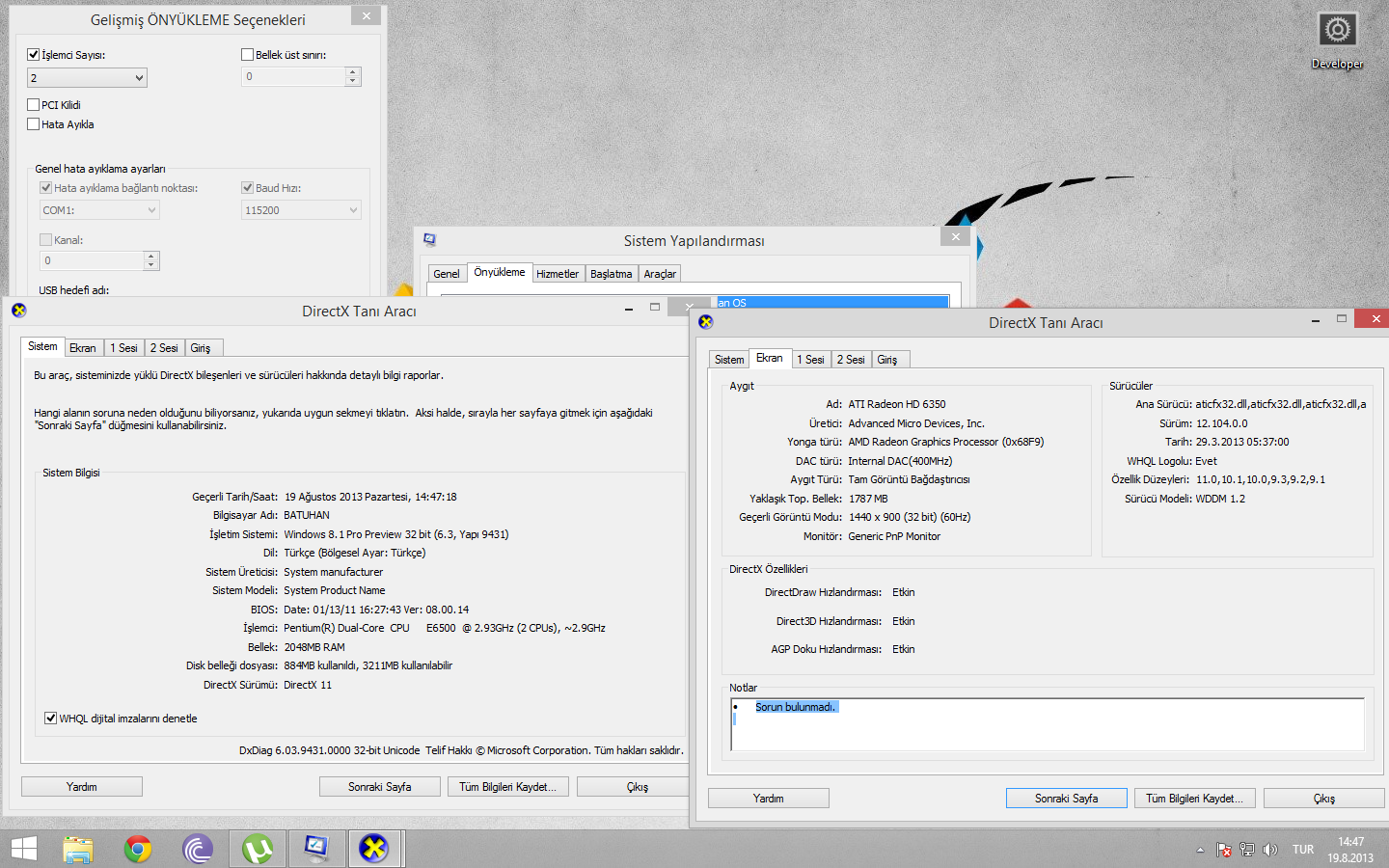Viewport: 1389px width, 868px height.
Task: Increase the Bellek üst sınırı spinner
Action: pos(353,72)
